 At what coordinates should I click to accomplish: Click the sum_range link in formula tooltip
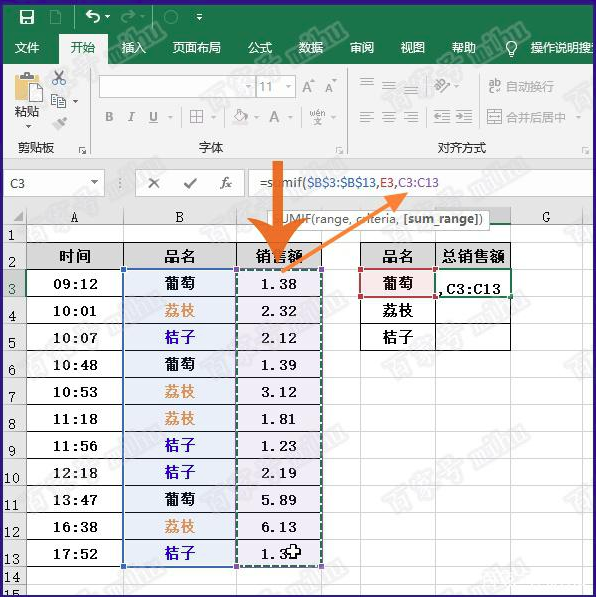[440, 219]
